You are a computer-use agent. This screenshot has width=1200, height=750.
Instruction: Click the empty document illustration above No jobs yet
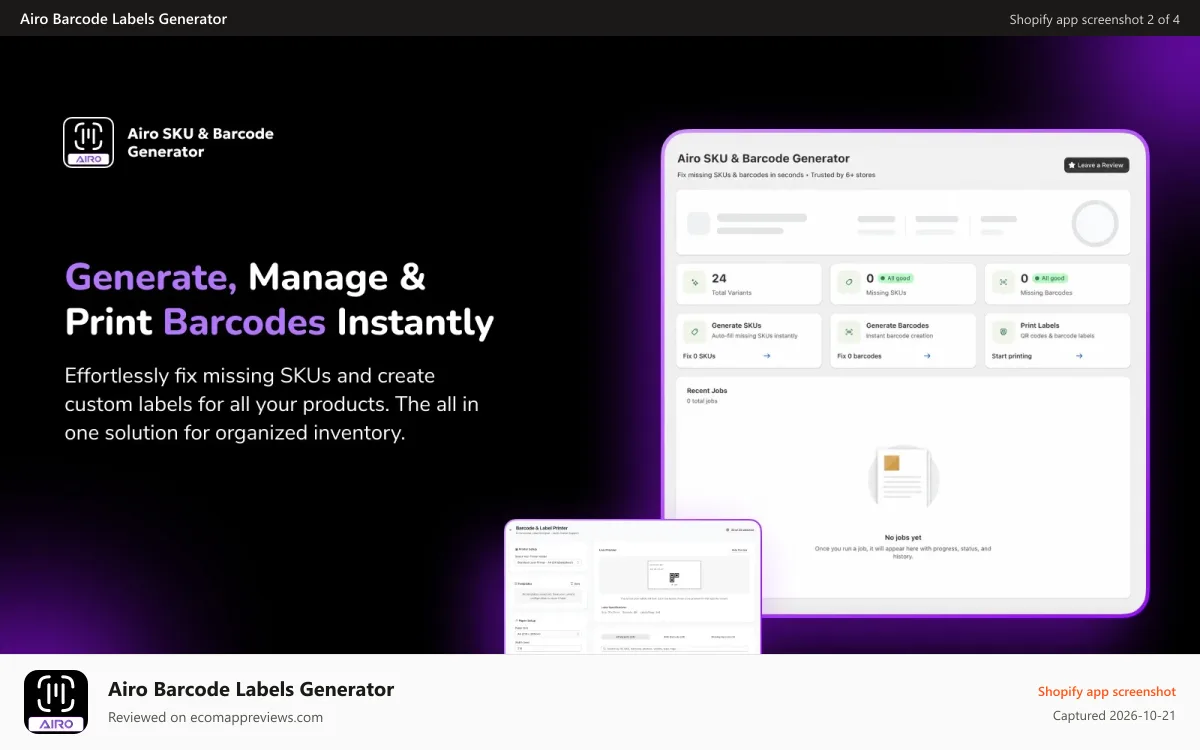tap(903, 479)
